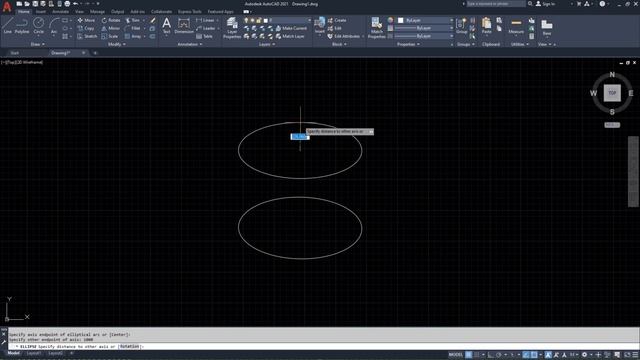
Task: Click the command line input area
Action: tap(322, 347)
